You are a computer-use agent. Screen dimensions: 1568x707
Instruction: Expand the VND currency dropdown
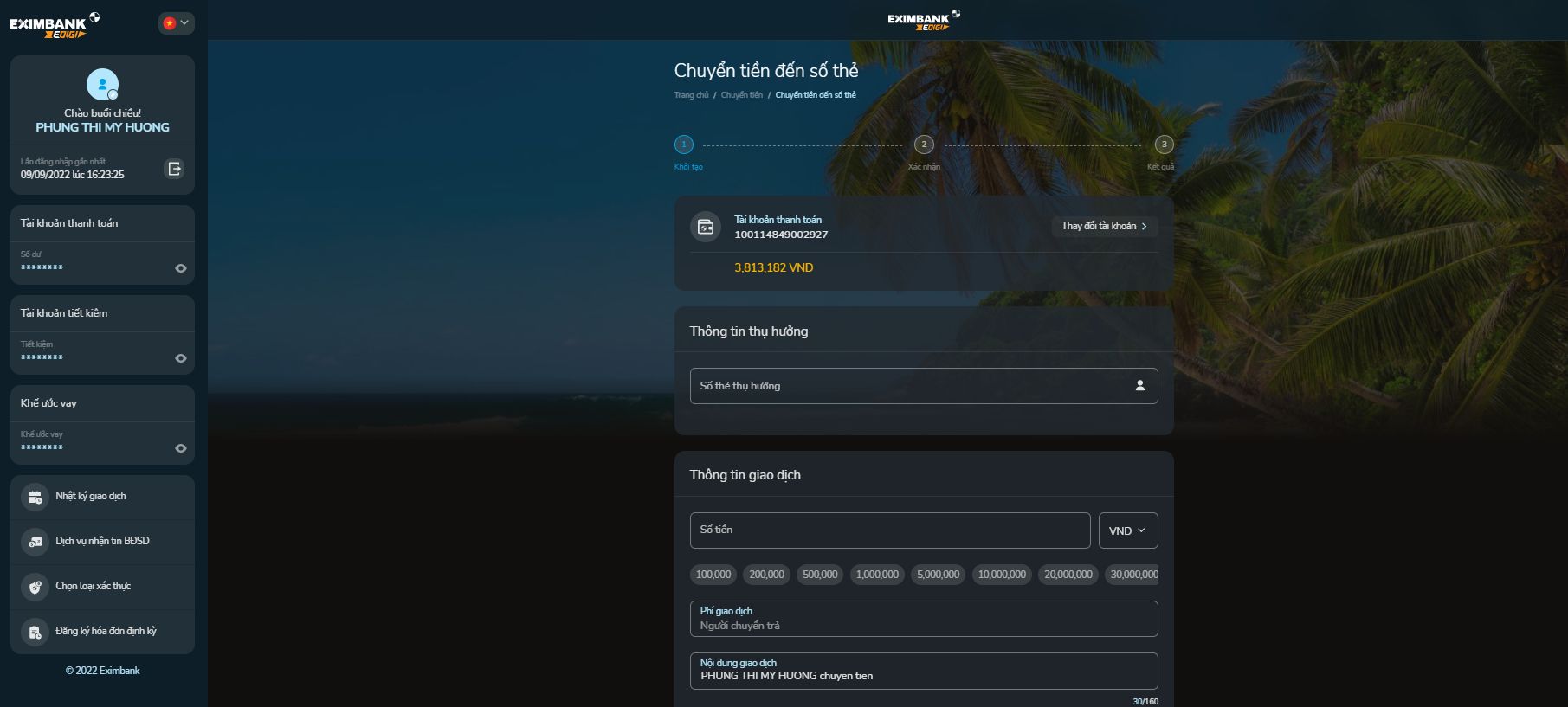click(1127, 530)
